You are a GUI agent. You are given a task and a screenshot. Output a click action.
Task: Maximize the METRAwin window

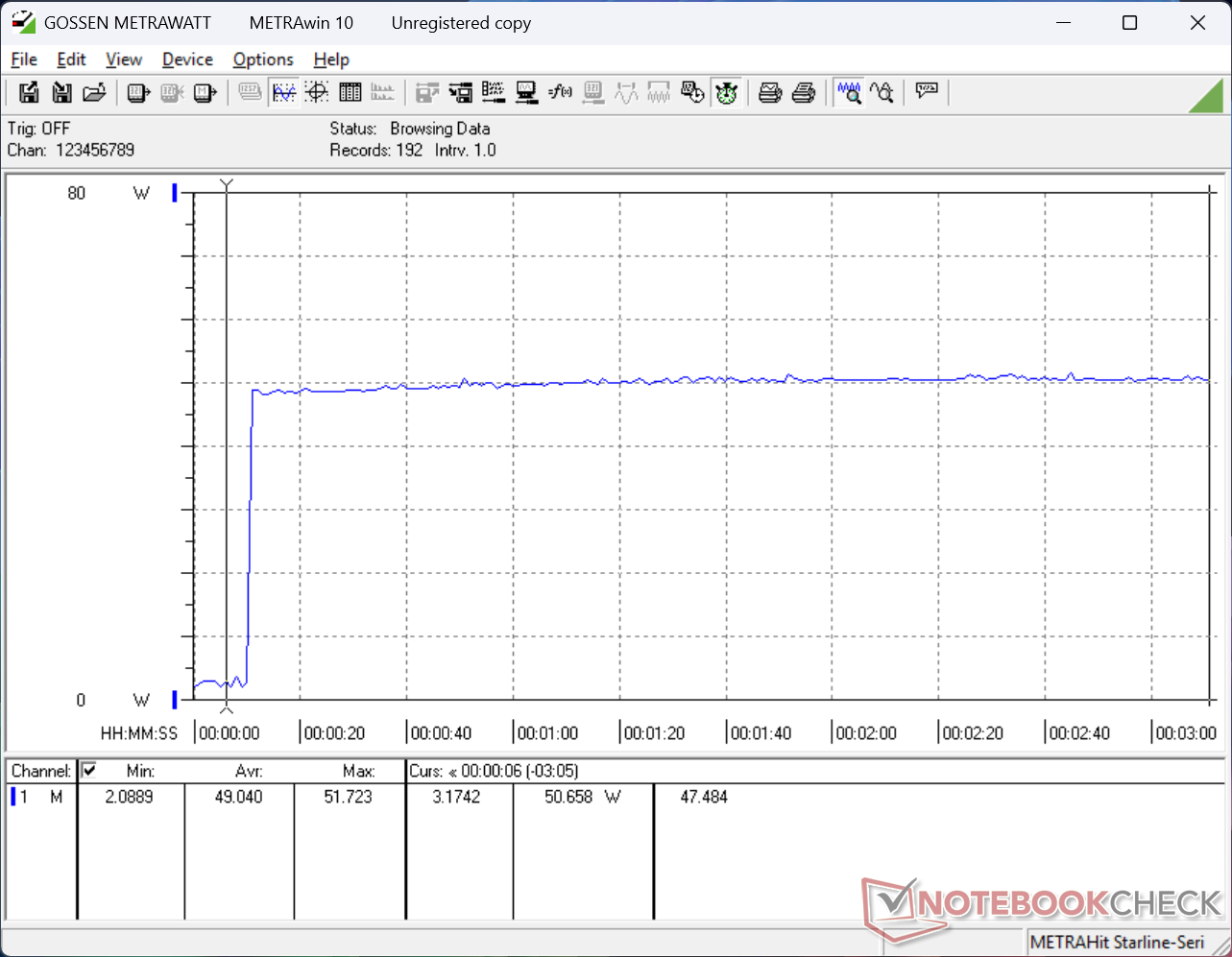coord(1129,23)
